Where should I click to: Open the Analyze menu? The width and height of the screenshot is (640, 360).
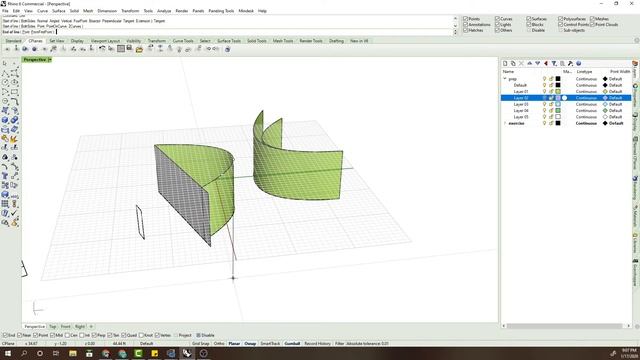pyautogui.click(x=164, y=11)
